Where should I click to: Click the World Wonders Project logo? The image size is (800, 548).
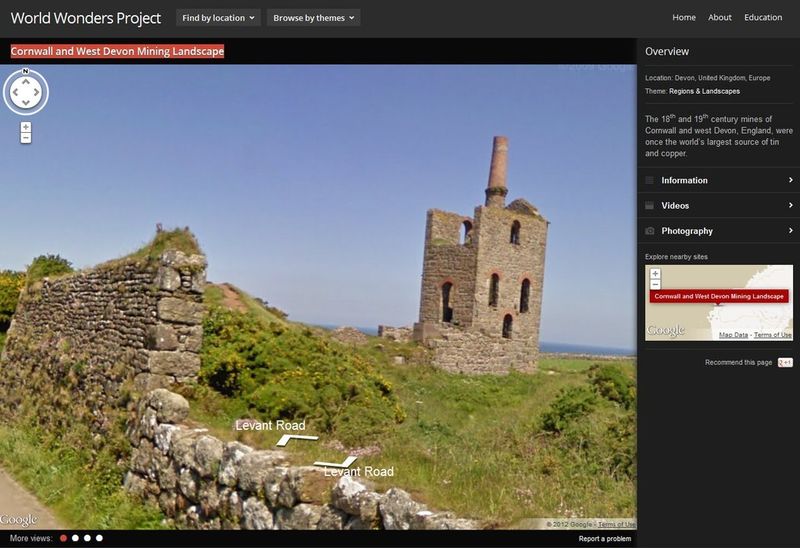(x=86, y=18)
